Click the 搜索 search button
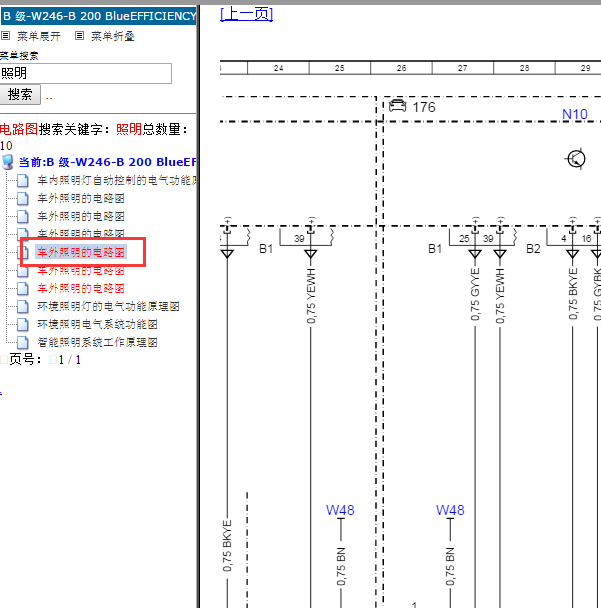The width and height of the screenshot is (601, 608). point(20,95)
